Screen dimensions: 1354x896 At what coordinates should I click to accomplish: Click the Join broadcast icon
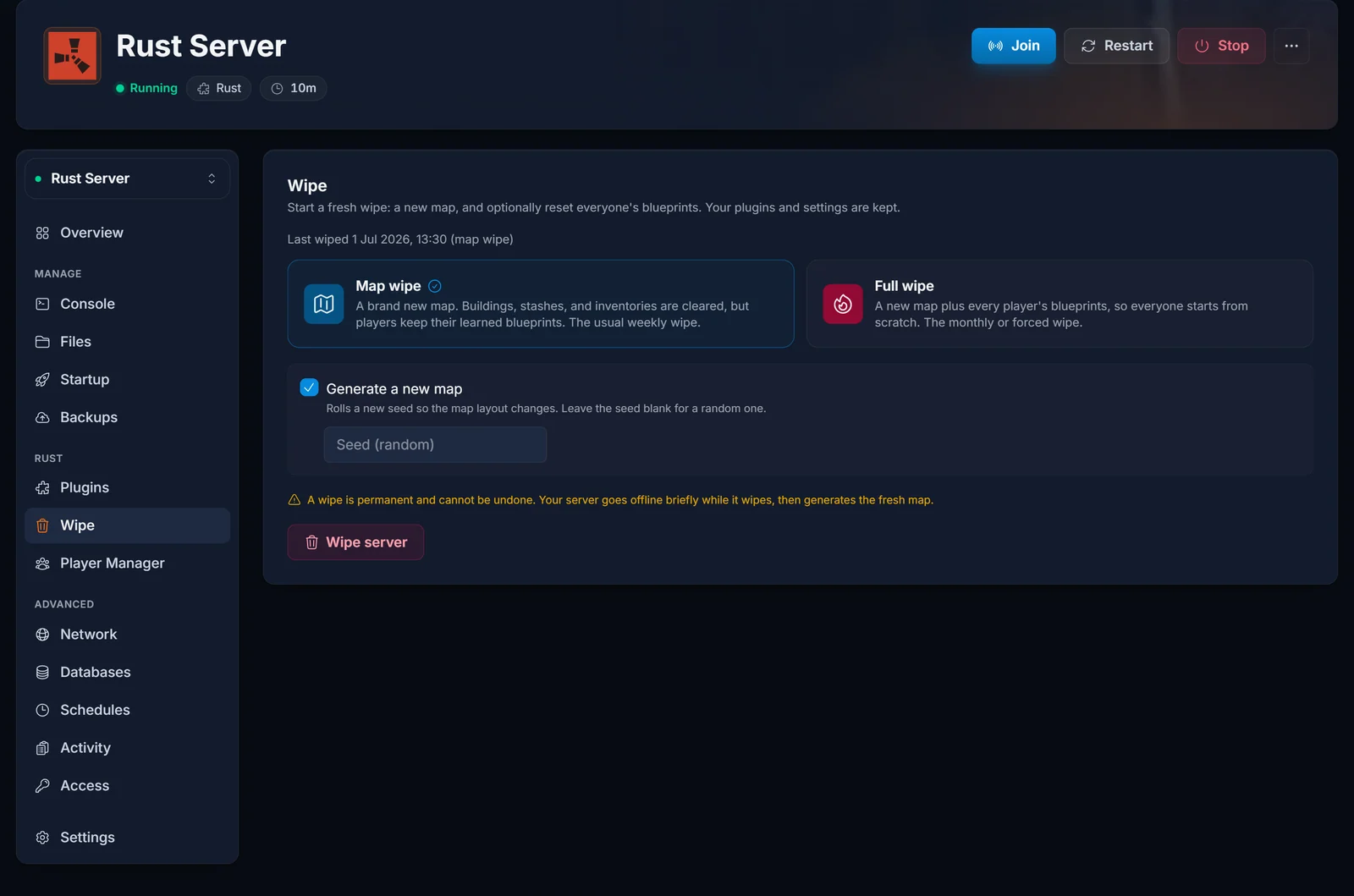(x=995, y=46)
